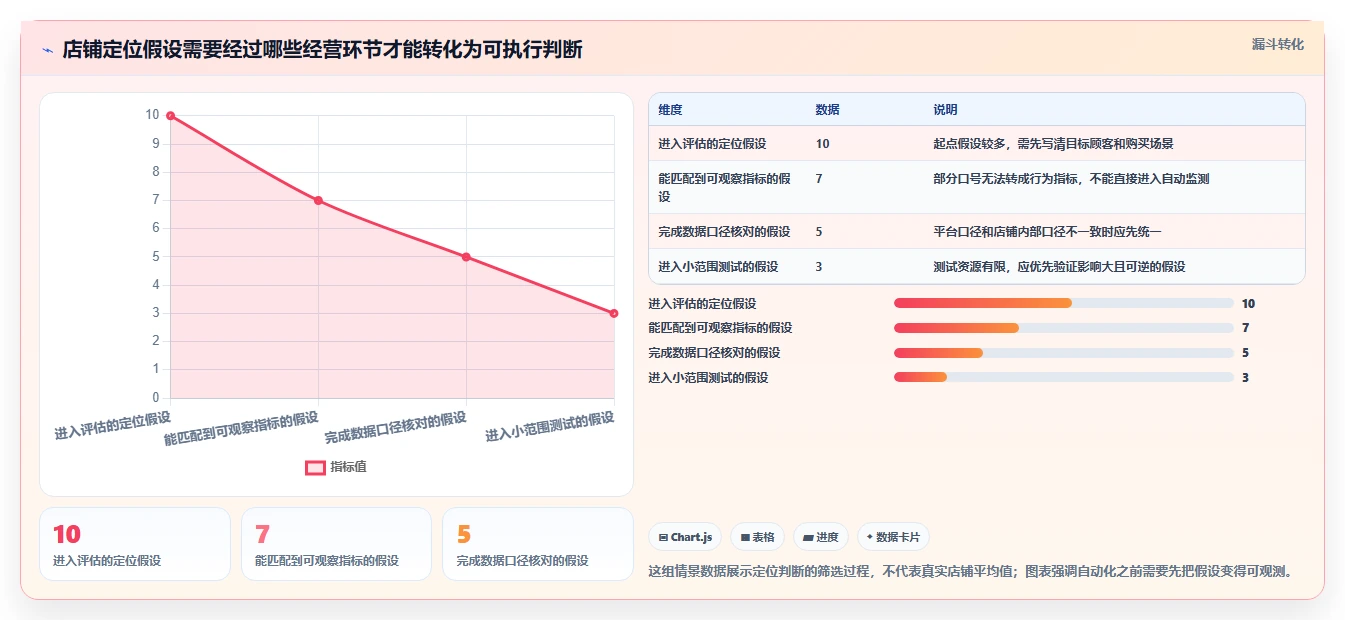
Task: Click the description starting 部分口号无法转成
Action: point(1071,179)
